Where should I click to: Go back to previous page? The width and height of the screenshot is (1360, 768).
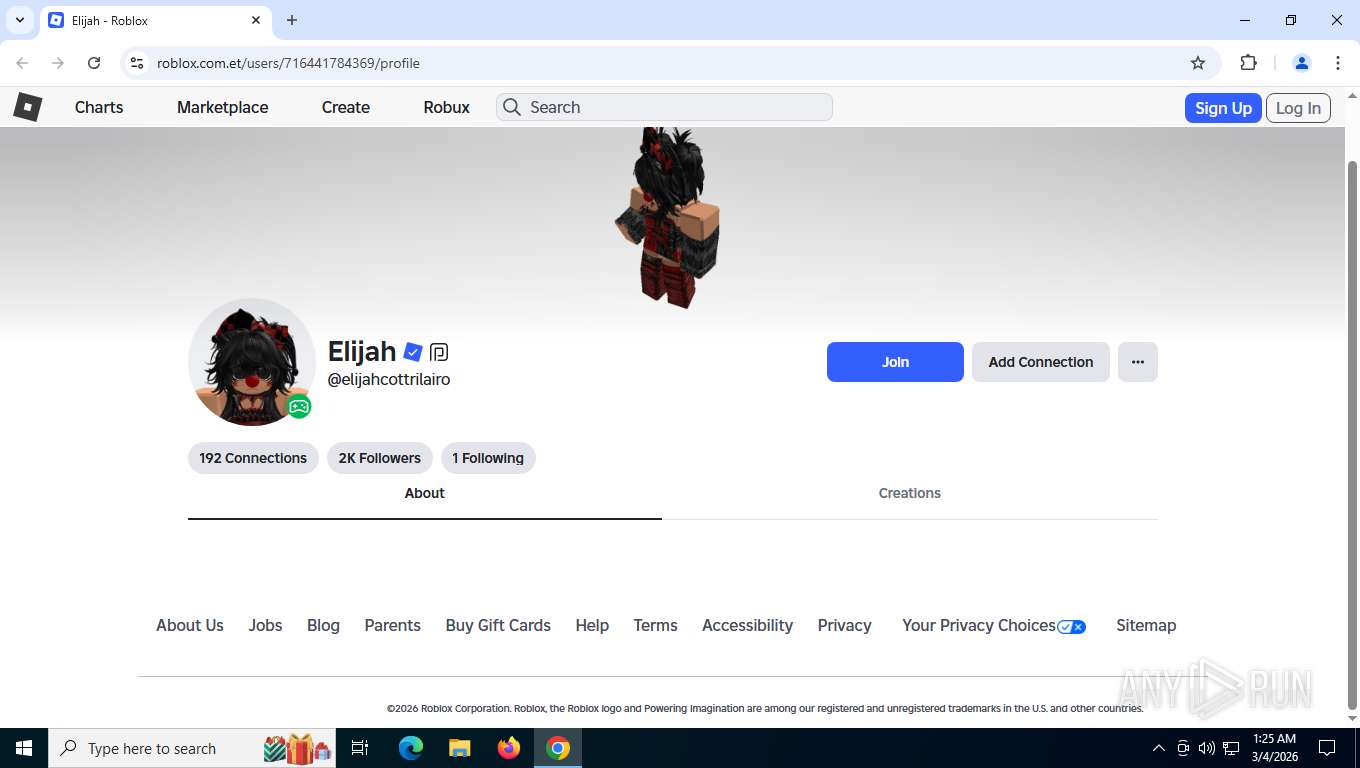click(22, 63)
